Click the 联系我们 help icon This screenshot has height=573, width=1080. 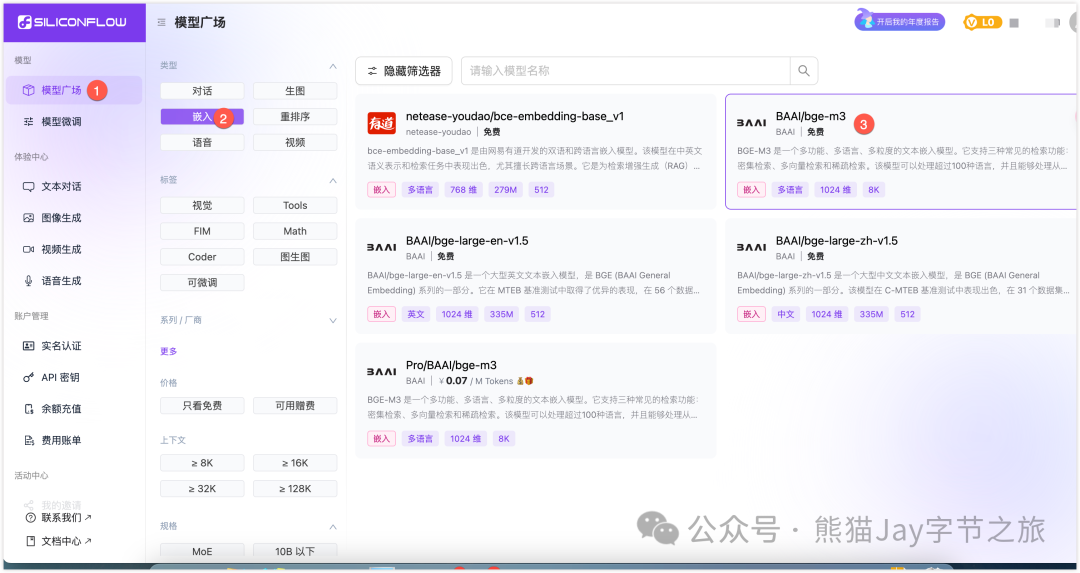pos(30,518)
